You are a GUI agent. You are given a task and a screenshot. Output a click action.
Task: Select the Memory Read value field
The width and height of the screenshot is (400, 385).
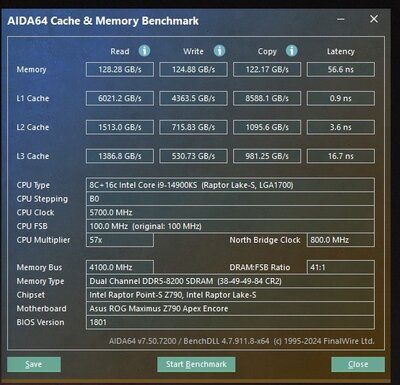(x=120, y=69)
